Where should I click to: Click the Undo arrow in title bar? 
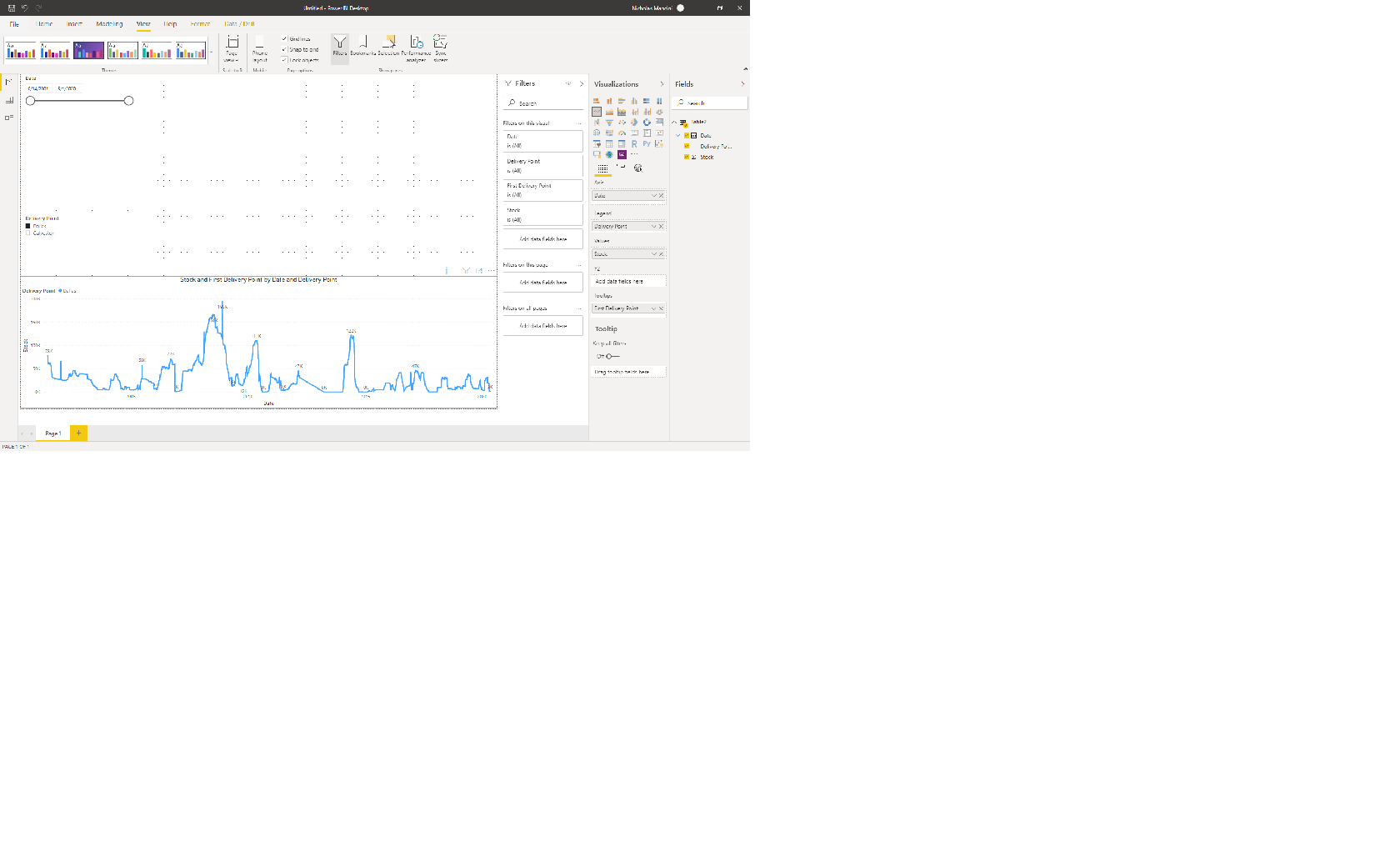coord(25,8)
